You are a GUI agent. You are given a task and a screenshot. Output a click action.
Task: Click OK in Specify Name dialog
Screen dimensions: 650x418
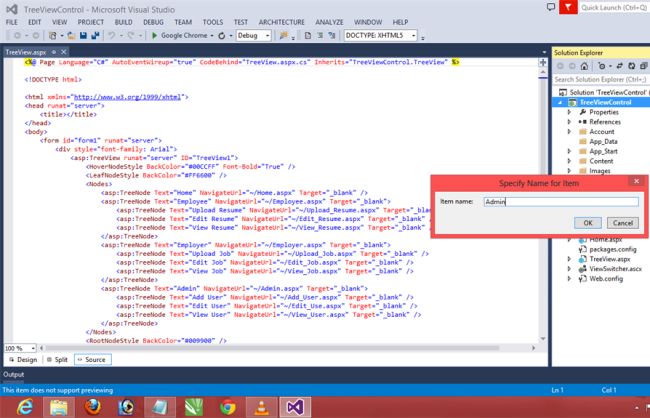588,223
